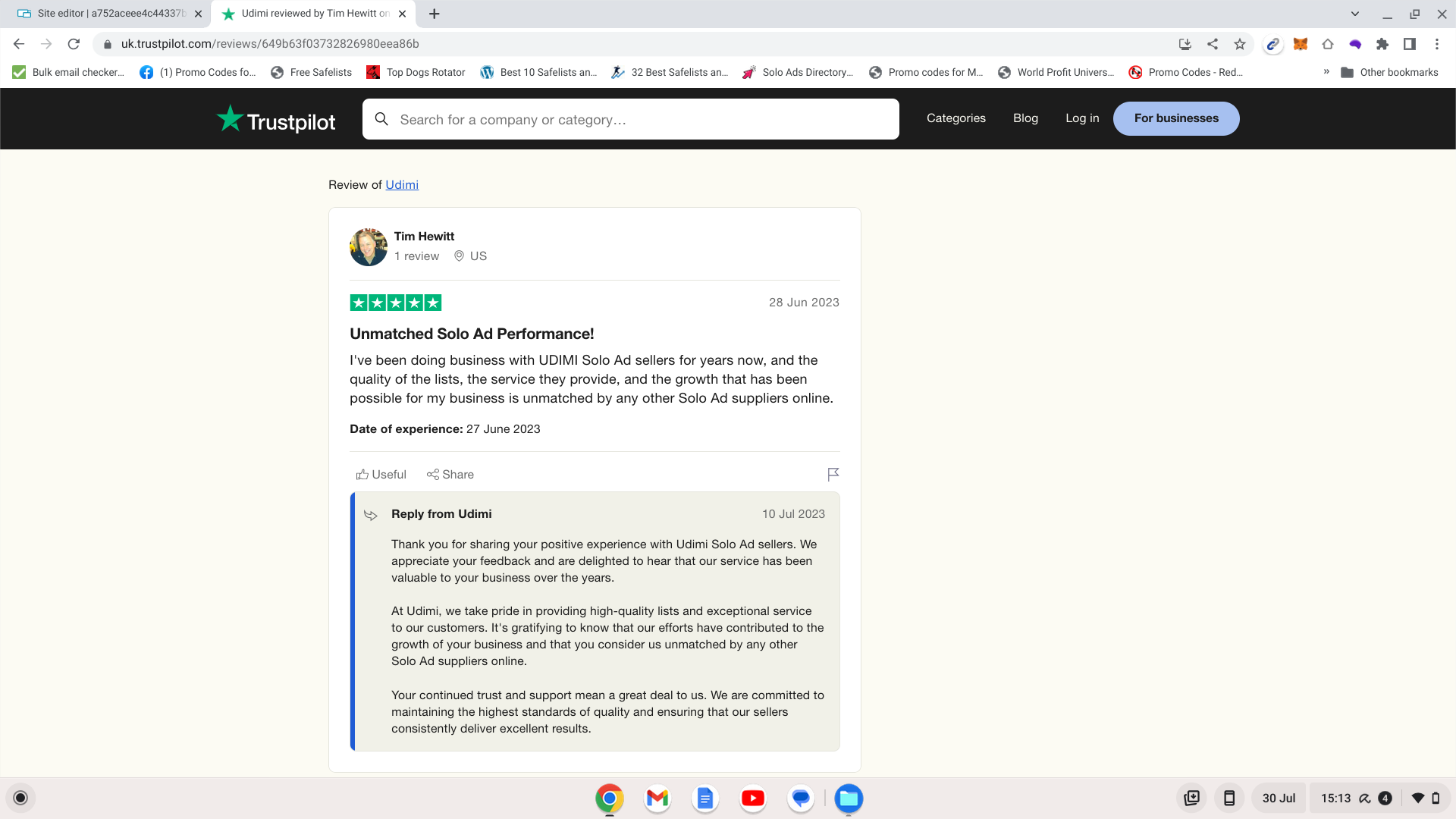1456x819 pixels.
Task: Click the For businesses button
Action: pyautogui.click(x=1176, y=118)
